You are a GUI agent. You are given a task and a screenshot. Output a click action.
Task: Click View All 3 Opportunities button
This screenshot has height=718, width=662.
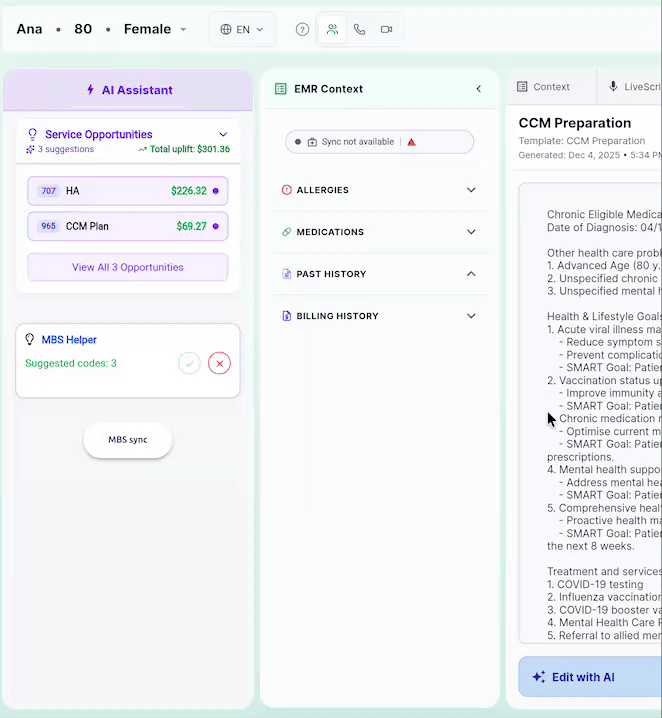[127, 267]
